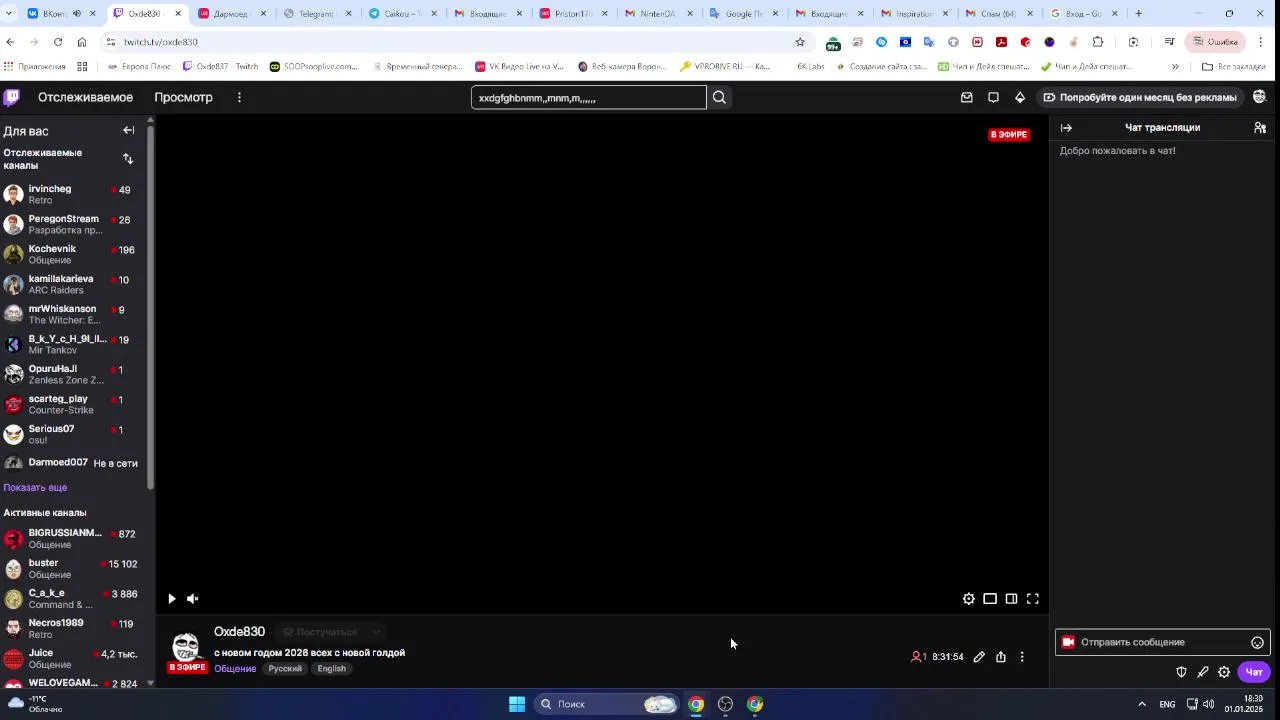Open the Европа Плюс bookmark
1280x720 pixels.
[138, 67]
